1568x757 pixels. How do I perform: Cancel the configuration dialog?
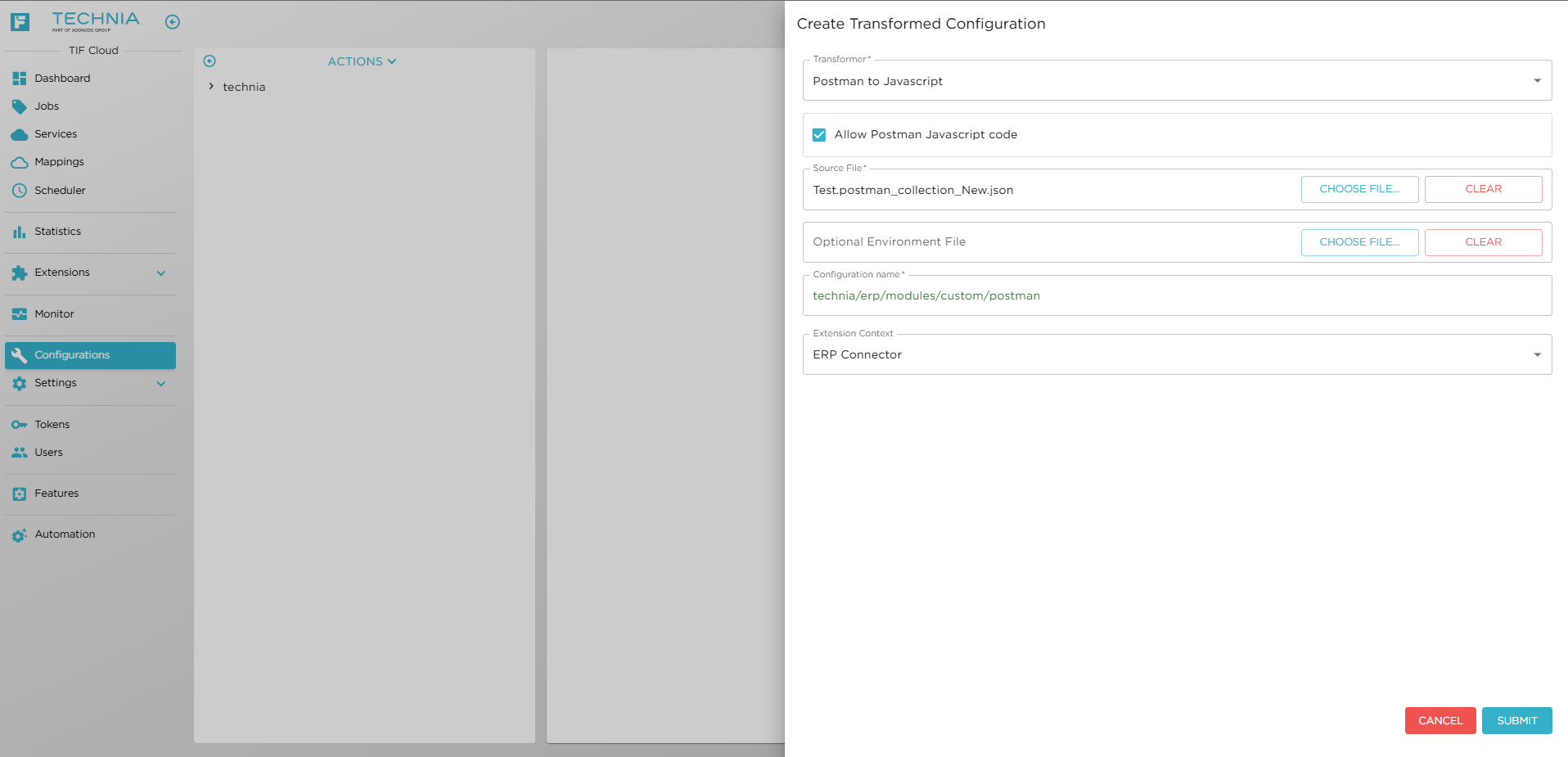[1440, 720]
